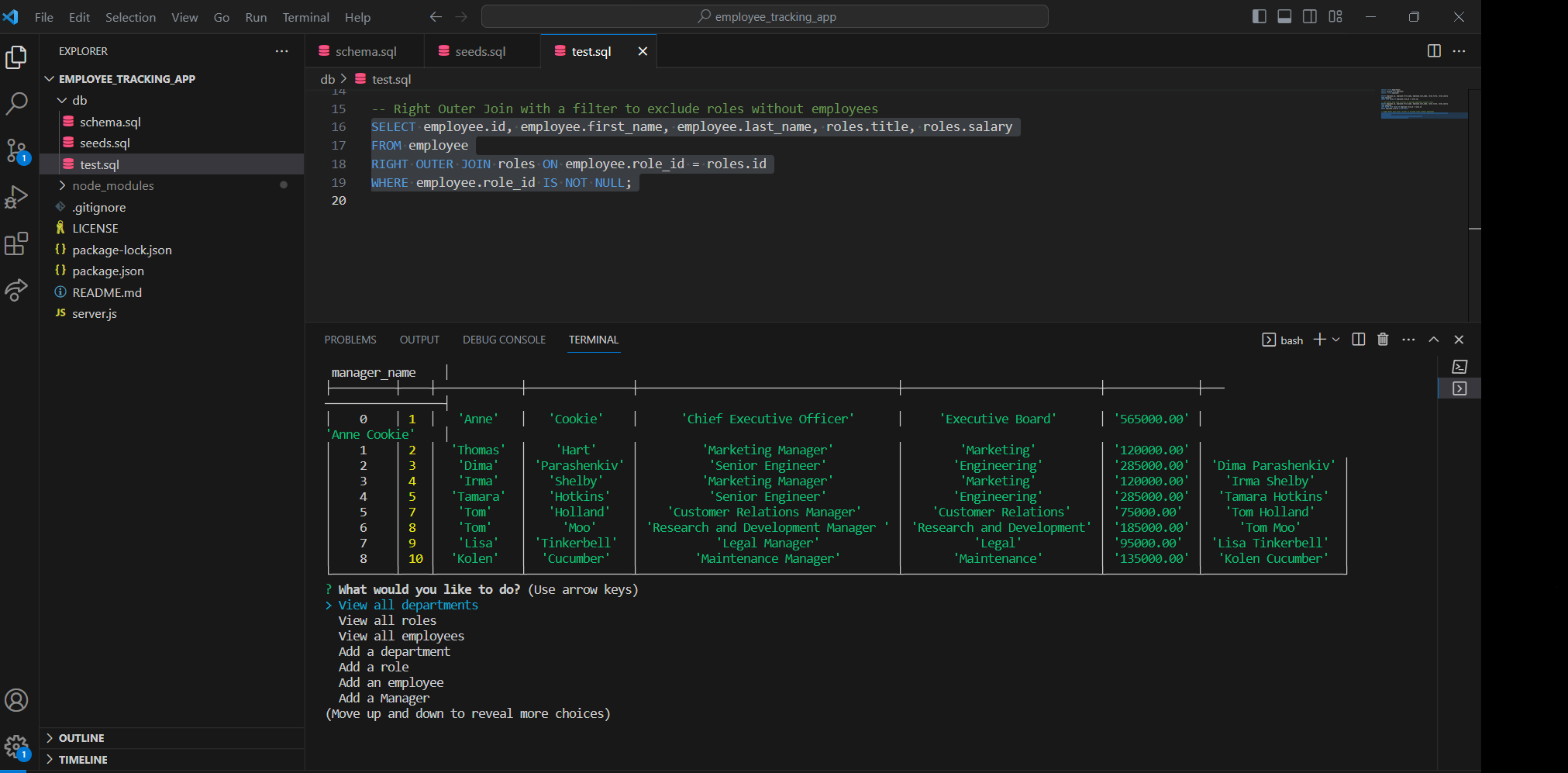
Task: Open the Extensions view icon
Action: (x=17, y=243)
